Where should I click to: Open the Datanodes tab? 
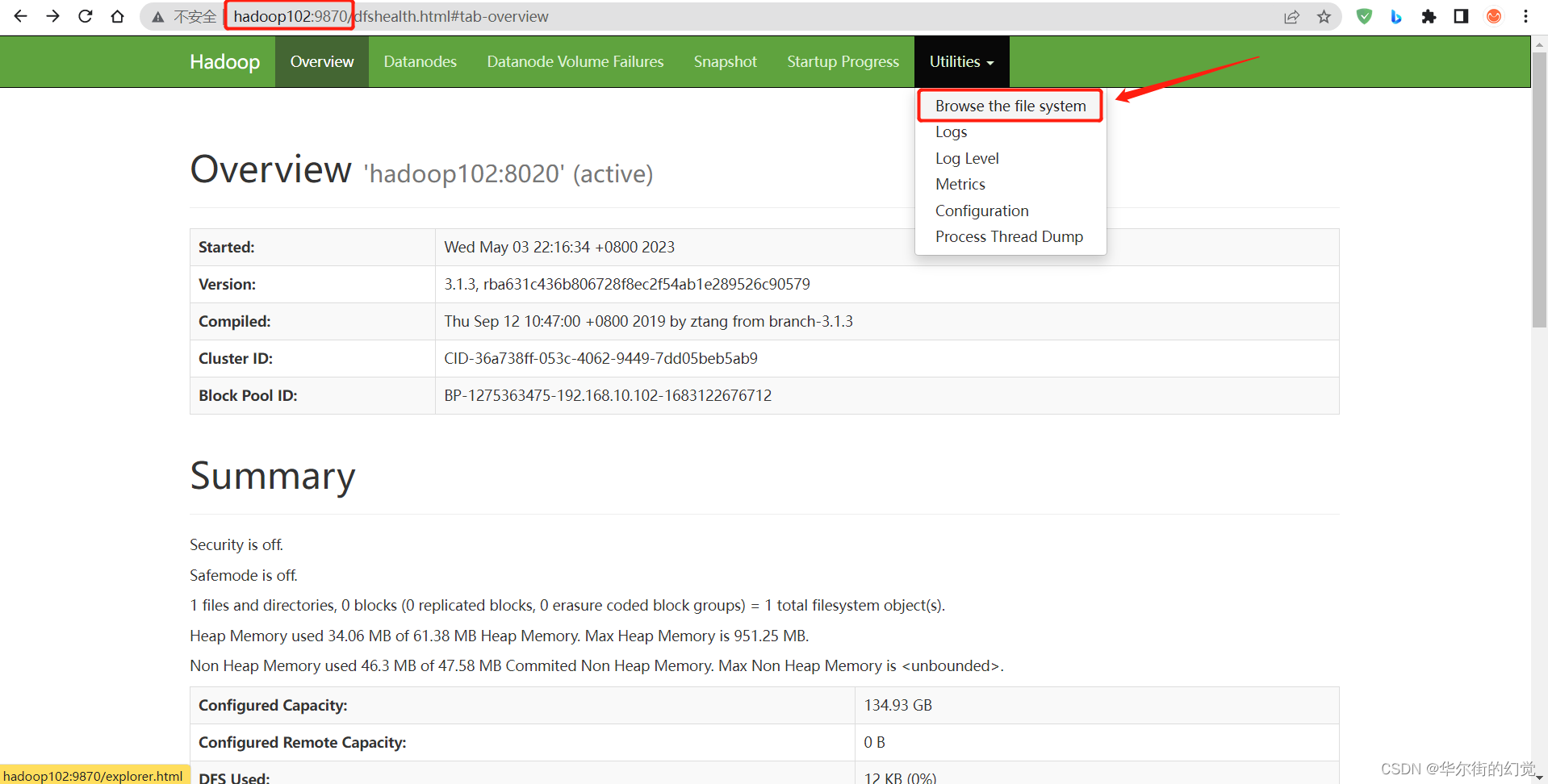click(x=420, y=61)
